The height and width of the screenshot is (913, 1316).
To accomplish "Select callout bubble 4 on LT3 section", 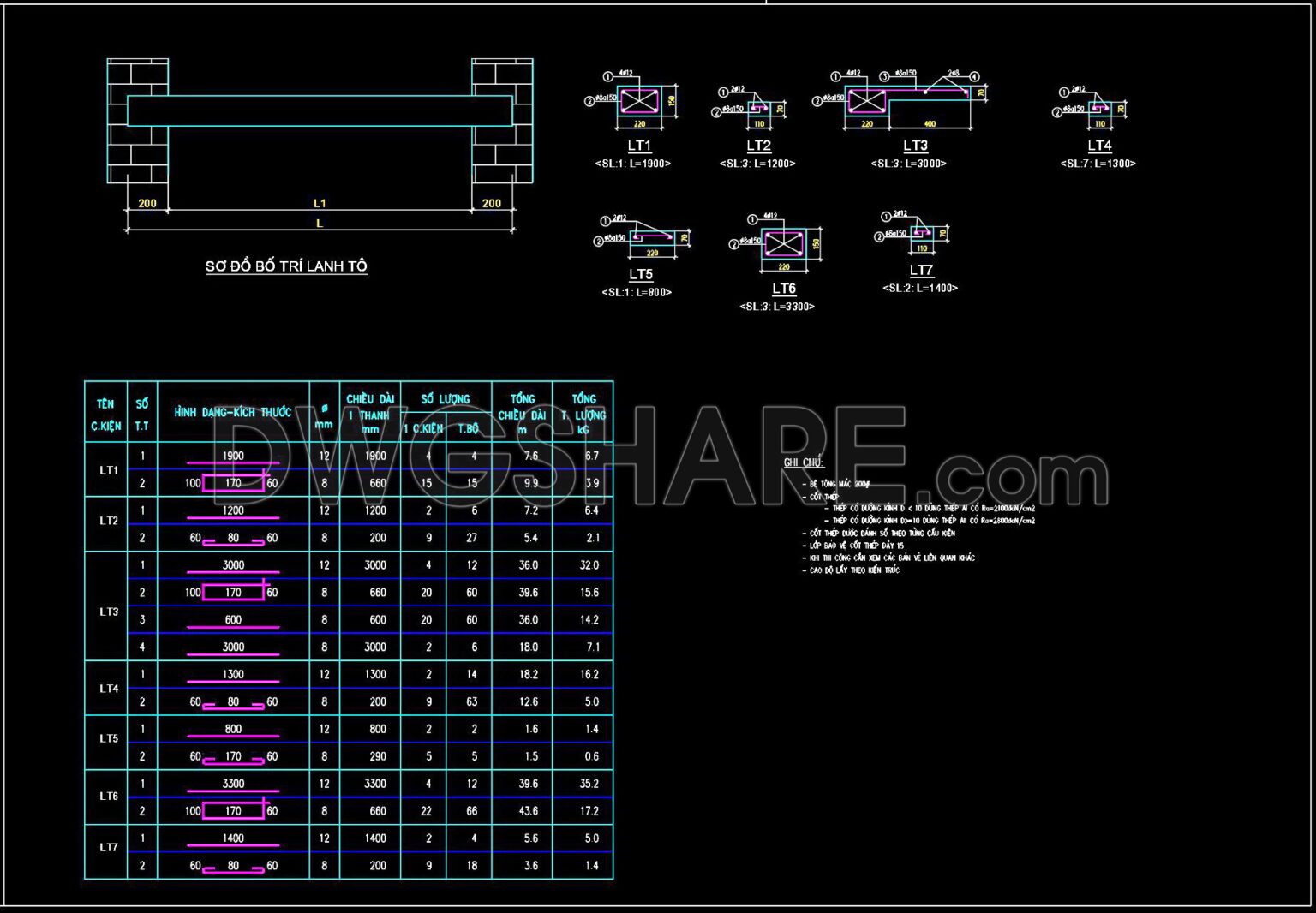I will (x=975, y=76).
